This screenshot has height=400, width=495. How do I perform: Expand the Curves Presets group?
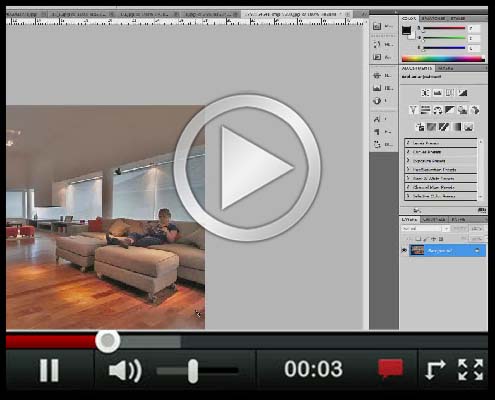(x=408, y=152)
